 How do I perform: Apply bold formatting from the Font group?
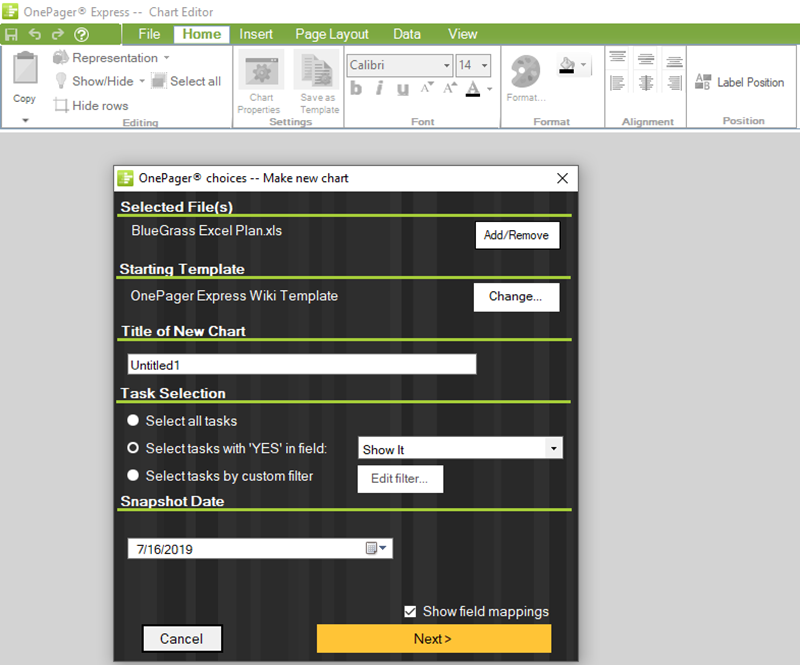pos(356,89)
